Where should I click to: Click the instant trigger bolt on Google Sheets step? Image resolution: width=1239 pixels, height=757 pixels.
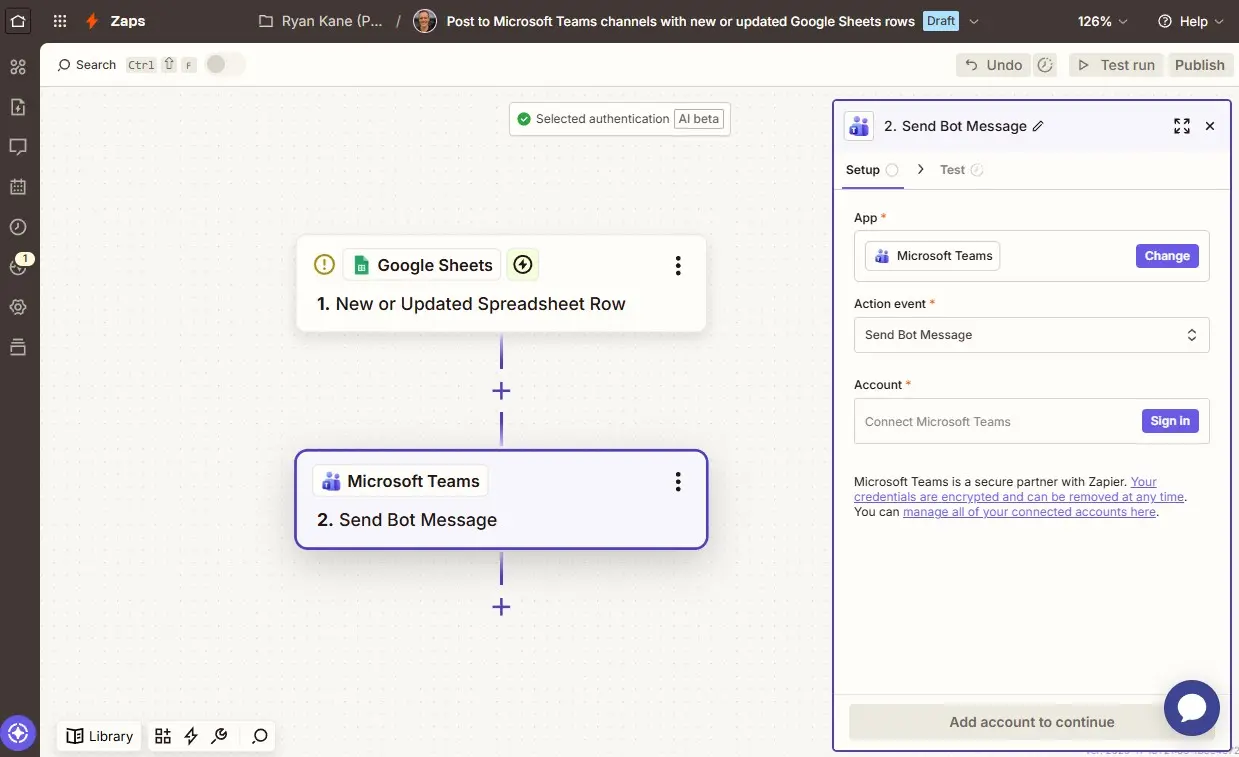[522, 265]
